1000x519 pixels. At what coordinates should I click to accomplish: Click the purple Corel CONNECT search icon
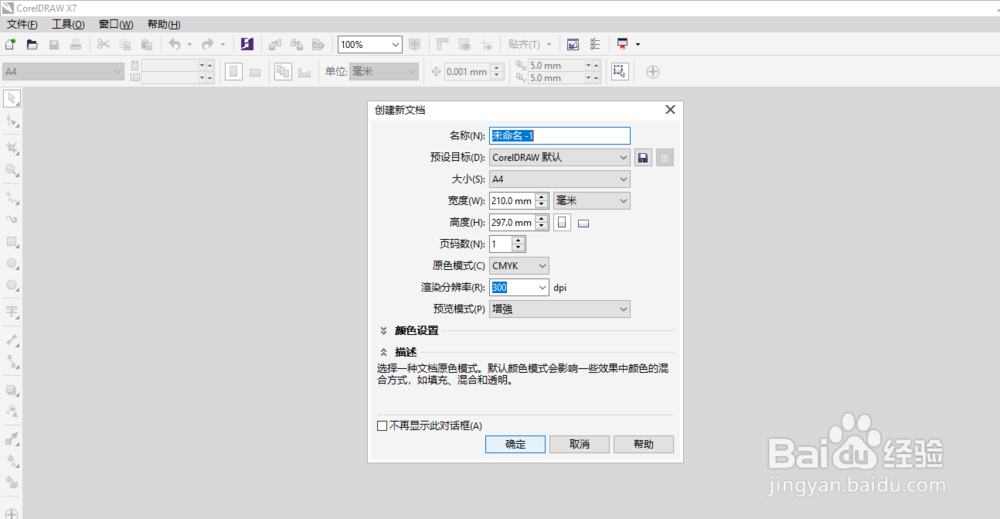(x=247, y=45)
